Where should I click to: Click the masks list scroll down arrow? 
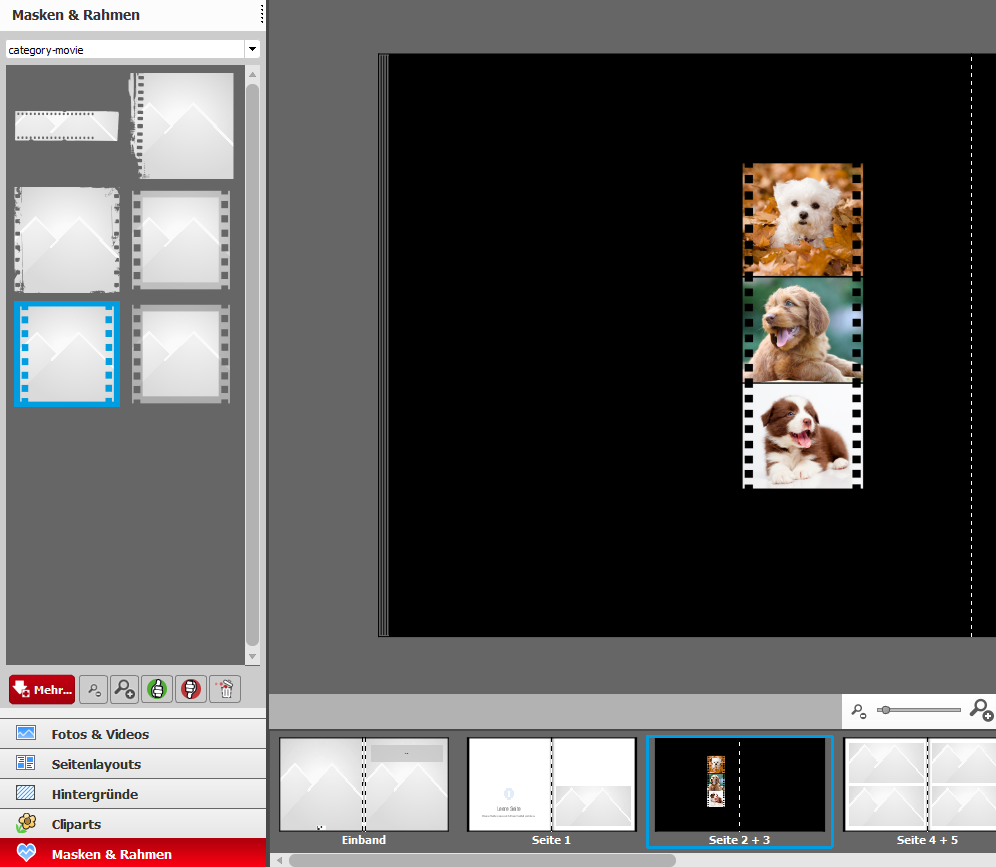[x=252, y=656]
